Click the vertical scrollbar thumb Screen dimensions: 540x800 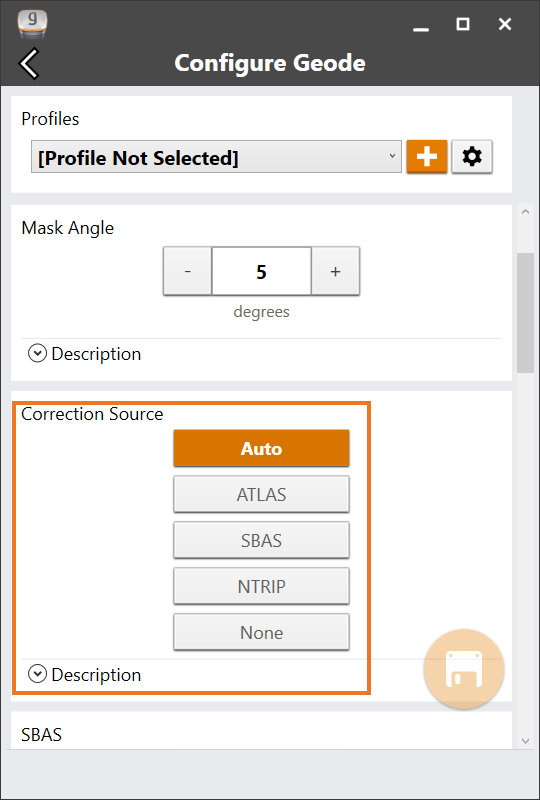[526, 313]
